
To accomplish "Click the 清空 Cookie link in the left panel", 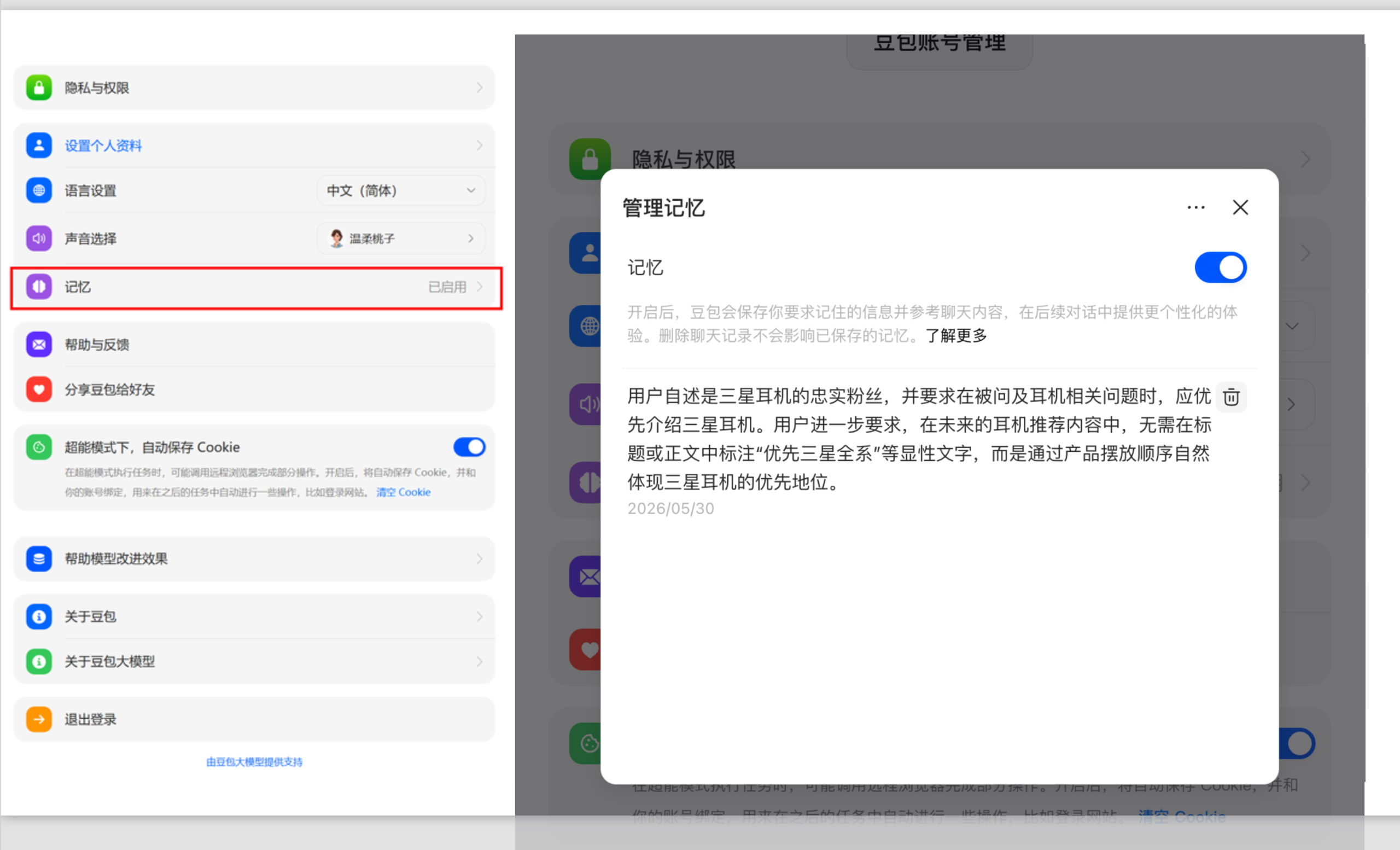I will click(x=404, y=492).
